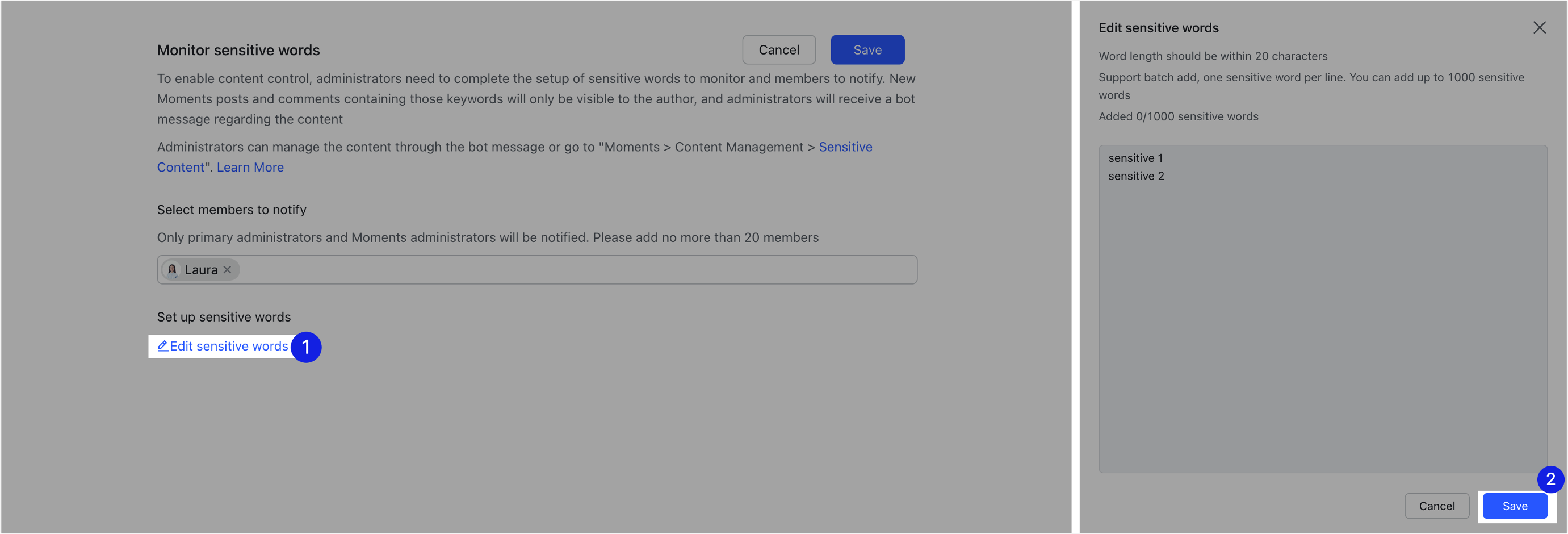Viewport: 1568px width, 534px height.
Task: Click the X icon to close Edit sensitive words panel
Action: (x=1540, y=27)
